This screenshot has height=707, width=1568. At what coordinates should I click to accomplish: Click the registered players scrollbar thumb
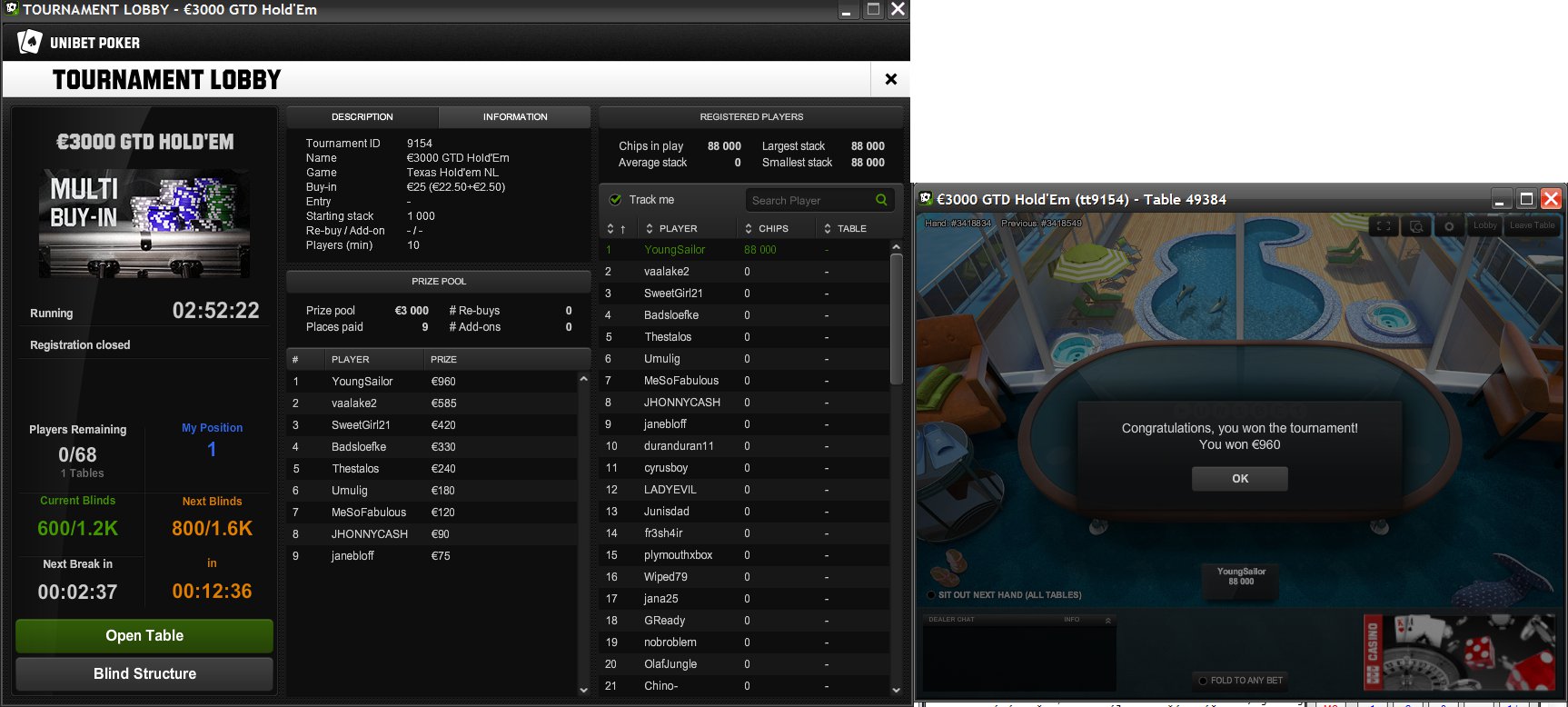click(x=897, y=319)
